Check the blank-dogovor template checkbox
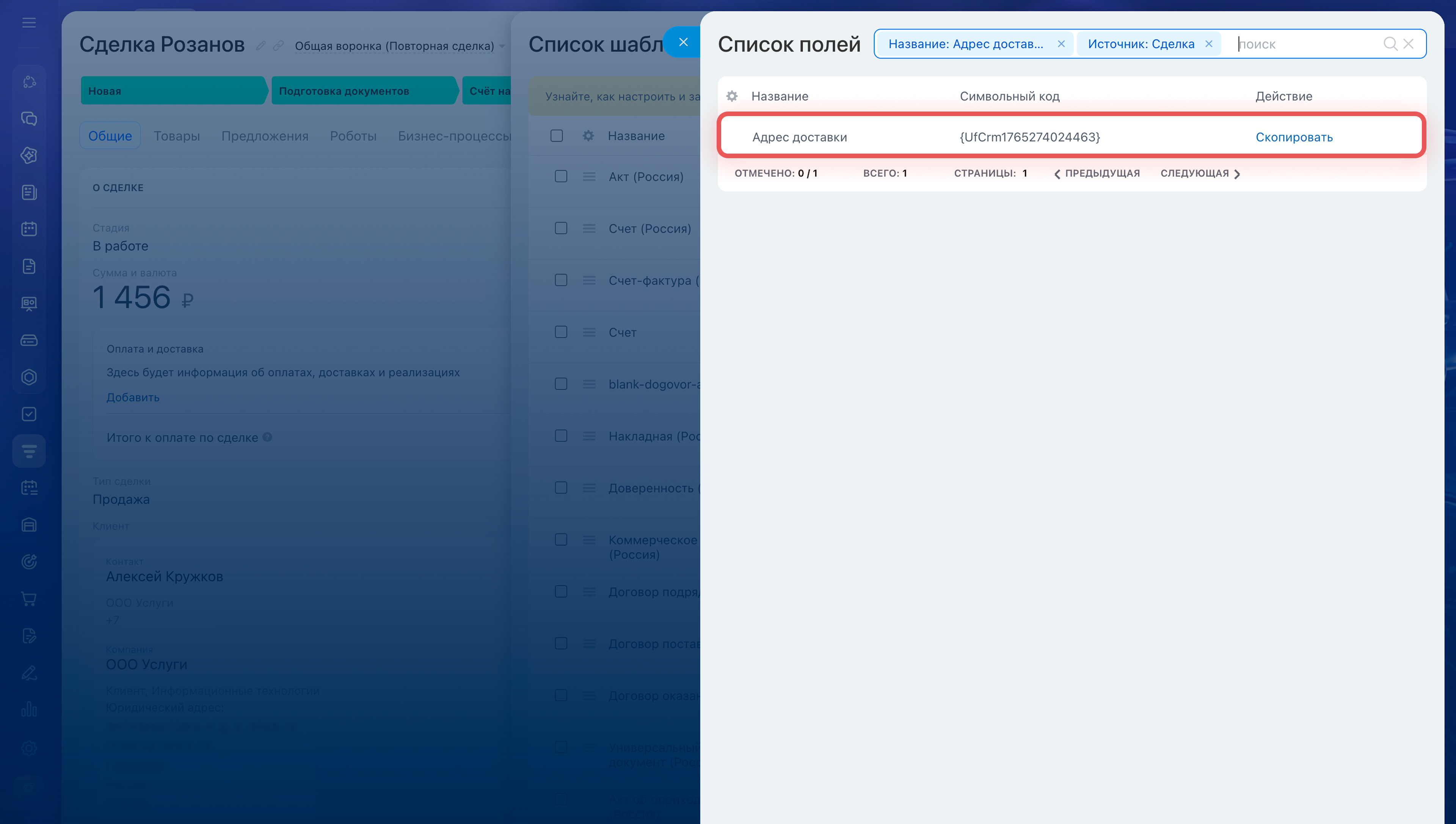The image size is (1456, 824). (561, 384)
